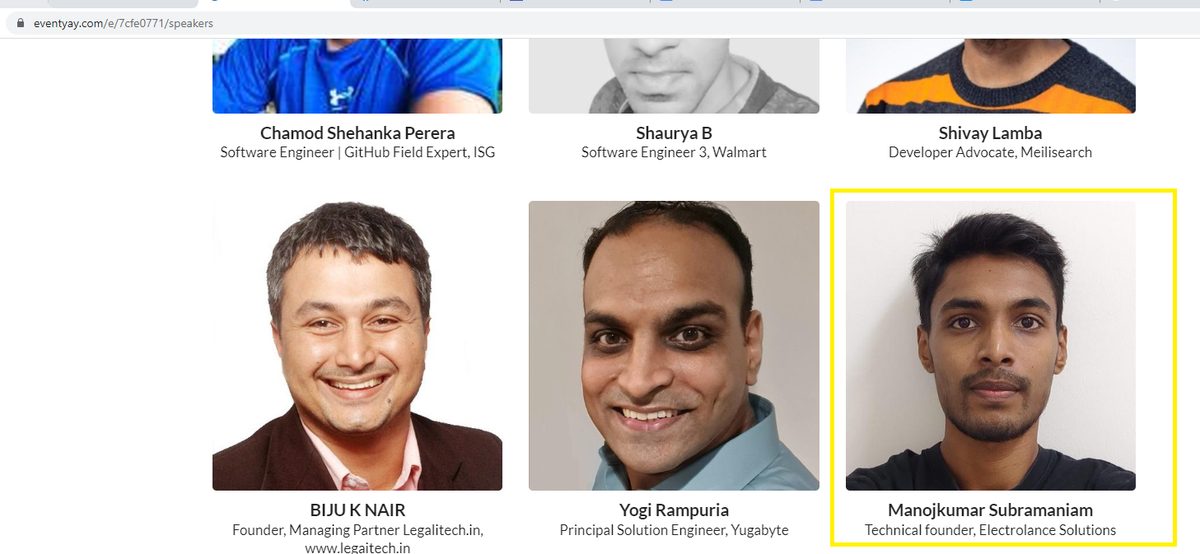Click the Shaurya B speaker name

(x=674, y=133)
